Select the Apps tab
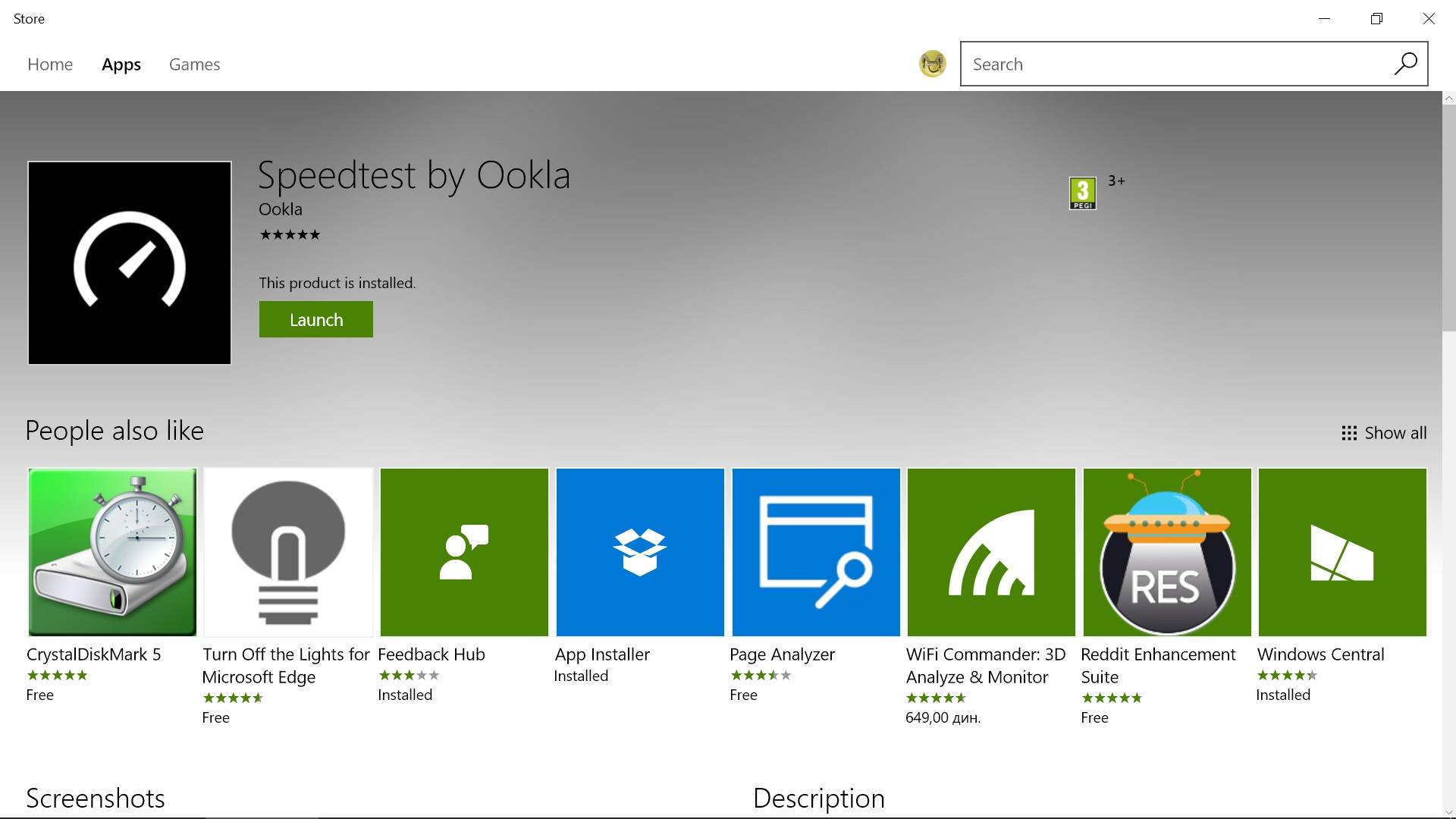Screen dimensions: 1456x819 coord(121,64)
